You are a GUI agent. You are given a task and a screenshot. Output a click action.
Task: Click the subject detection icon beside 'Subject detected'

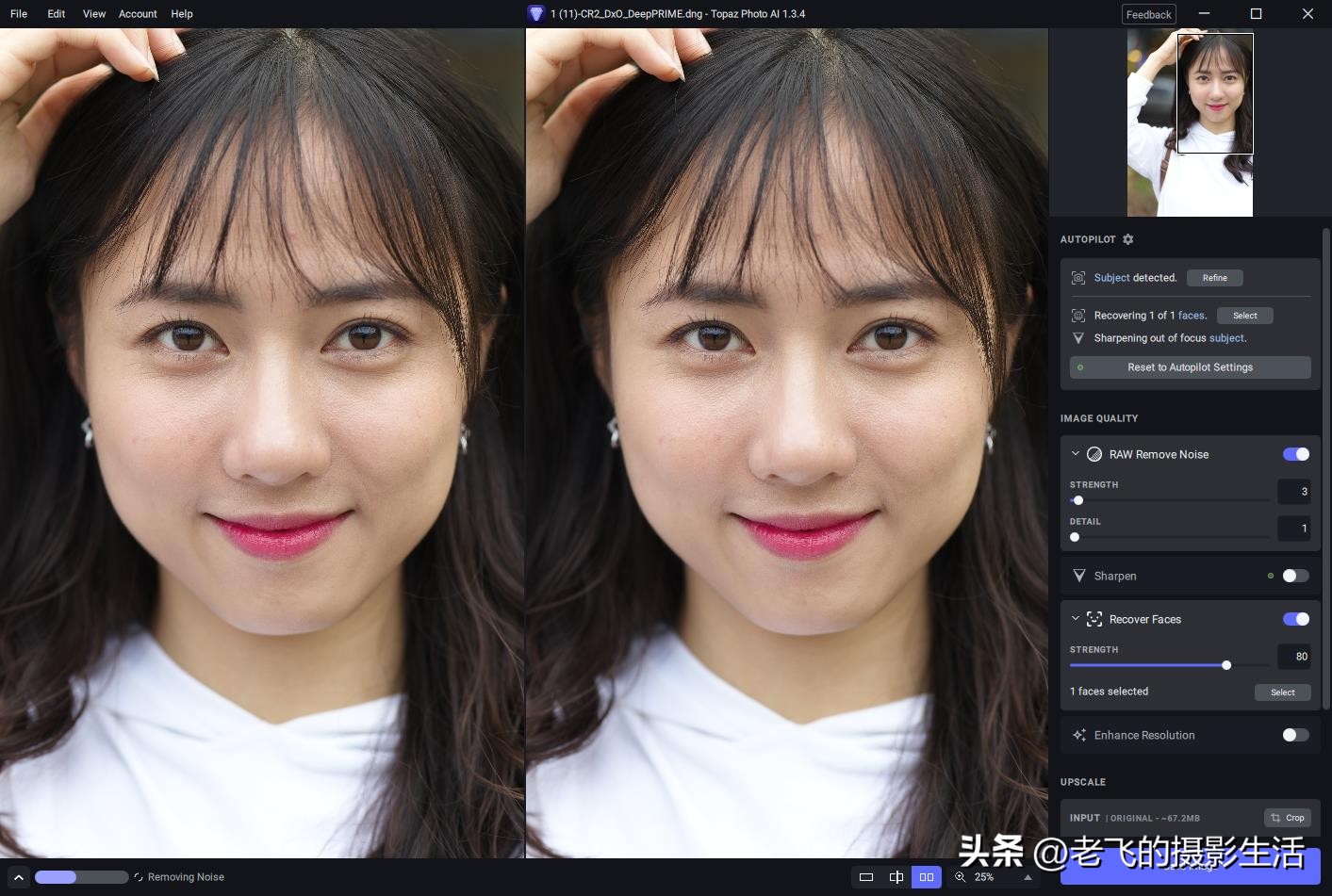(1078, 278)
